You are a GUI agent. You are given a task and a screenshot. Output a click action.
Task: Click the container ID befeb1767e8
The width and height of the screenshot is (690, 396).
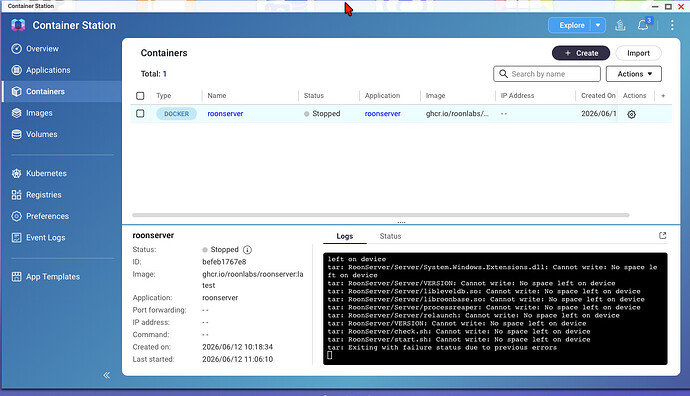[224, 262]
